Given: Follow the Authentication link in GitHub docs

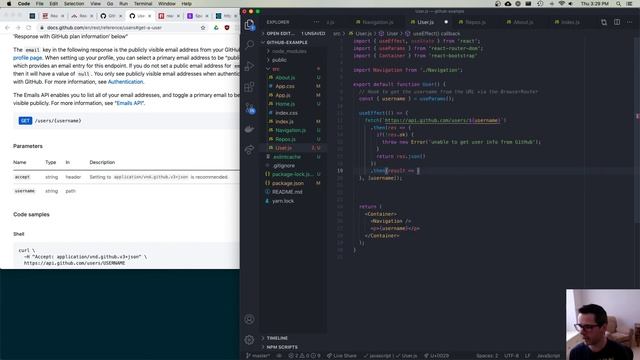Looking at the screenshot, I should click(x=126, y=82).
